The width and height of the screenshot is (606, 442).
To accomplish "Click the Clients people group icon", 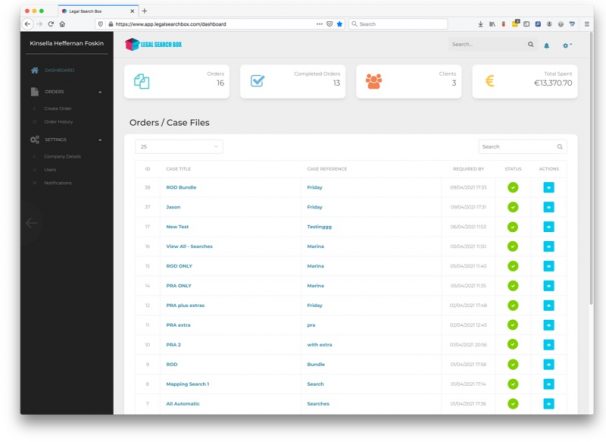I will click(x=374, y=81).
